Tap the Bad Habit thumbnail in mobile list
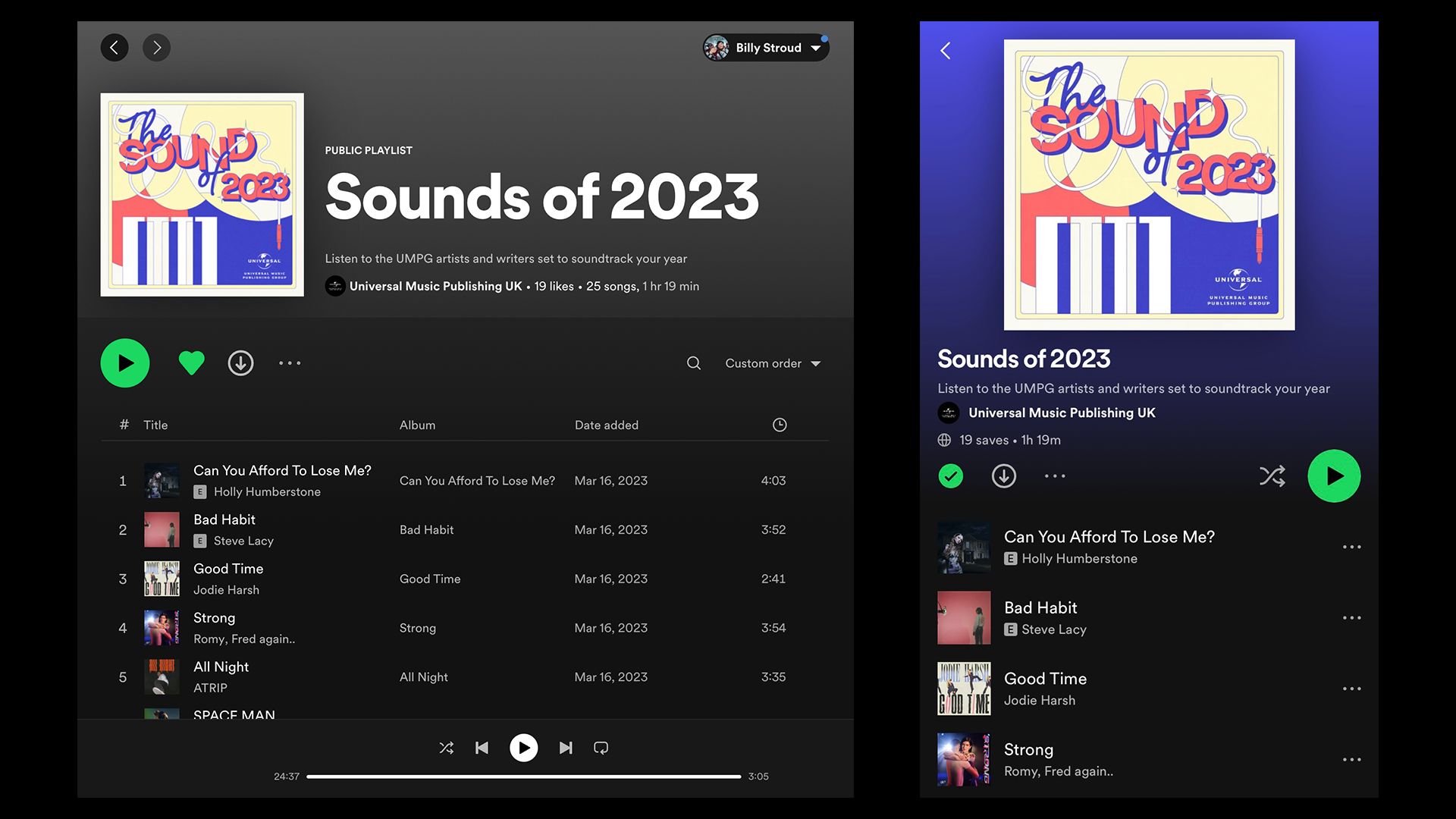 (x=964, y=618)
